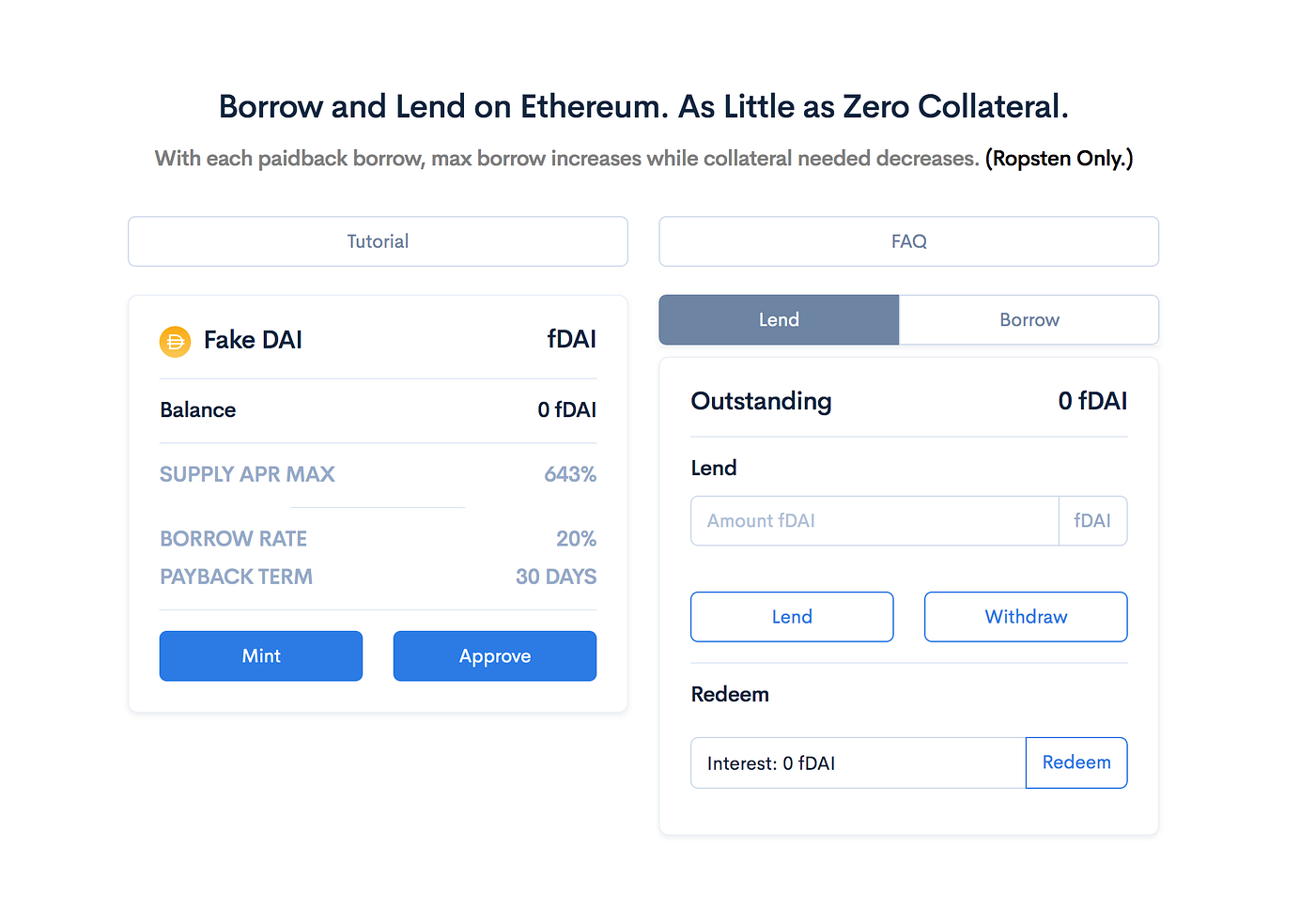
Task: Click the Mint button
Action: pos(260,655)
